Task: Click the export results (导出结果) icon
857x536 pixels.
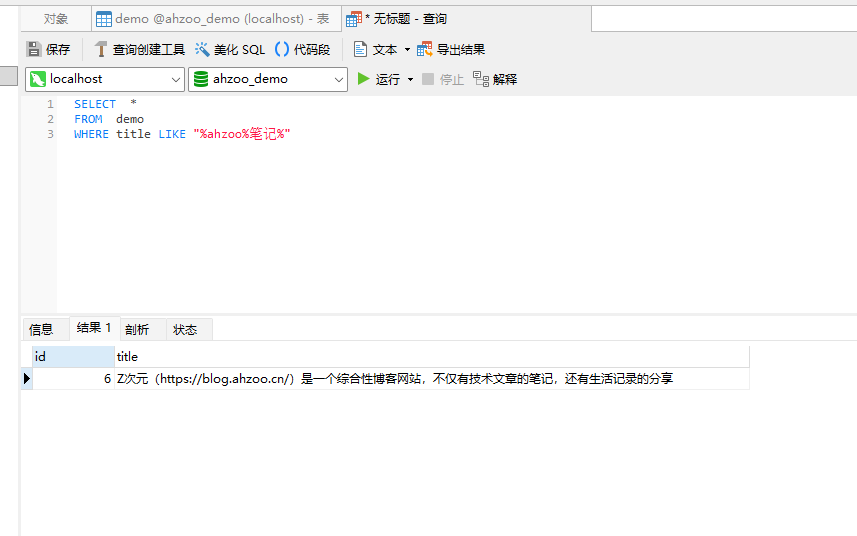Action: (425, 49)
